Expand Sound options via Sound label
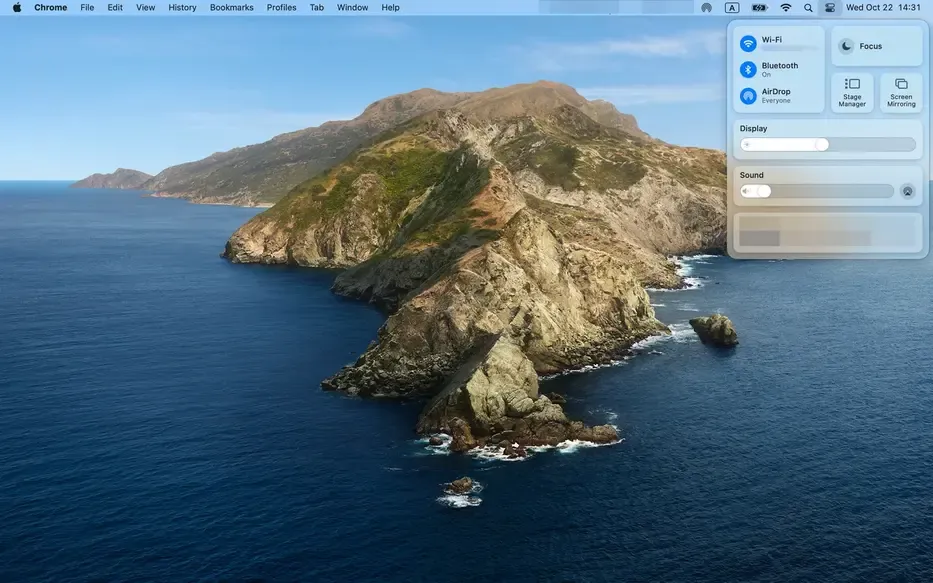The image size is (933, 583). click(752, 175)
